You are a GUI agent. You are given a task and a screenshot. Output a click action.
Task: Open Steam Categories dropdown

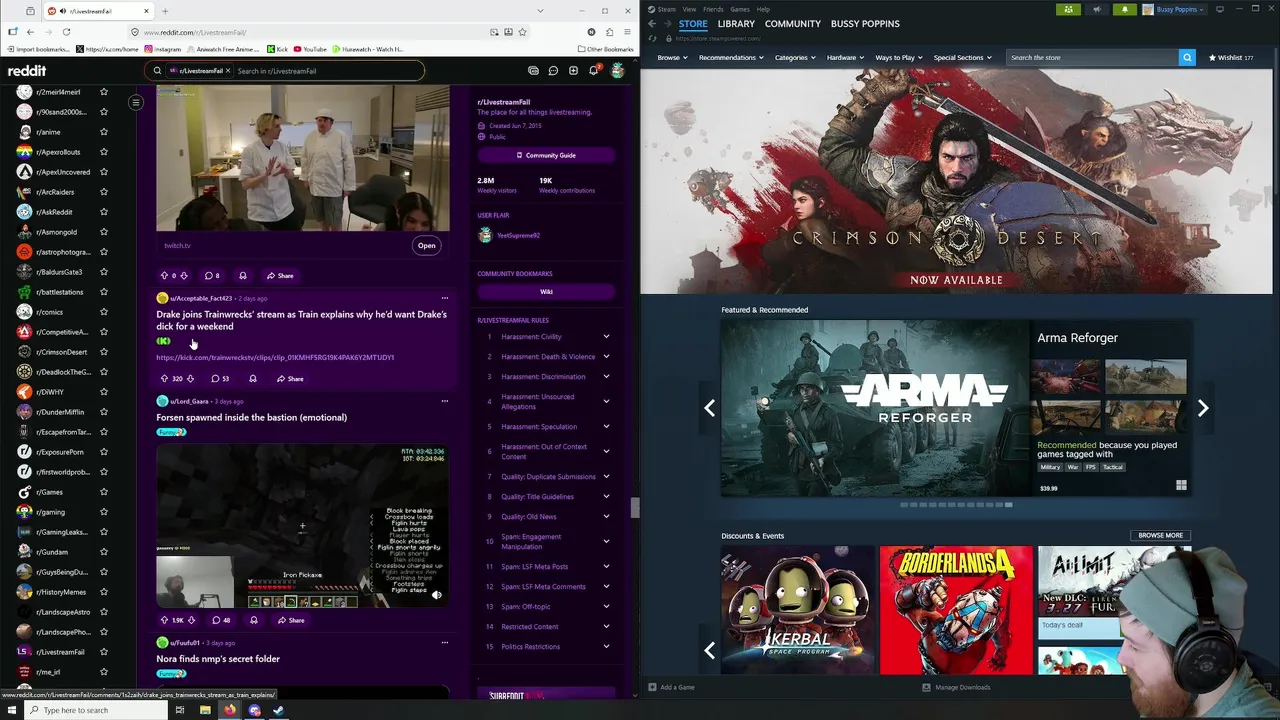(x=794, y=57)
